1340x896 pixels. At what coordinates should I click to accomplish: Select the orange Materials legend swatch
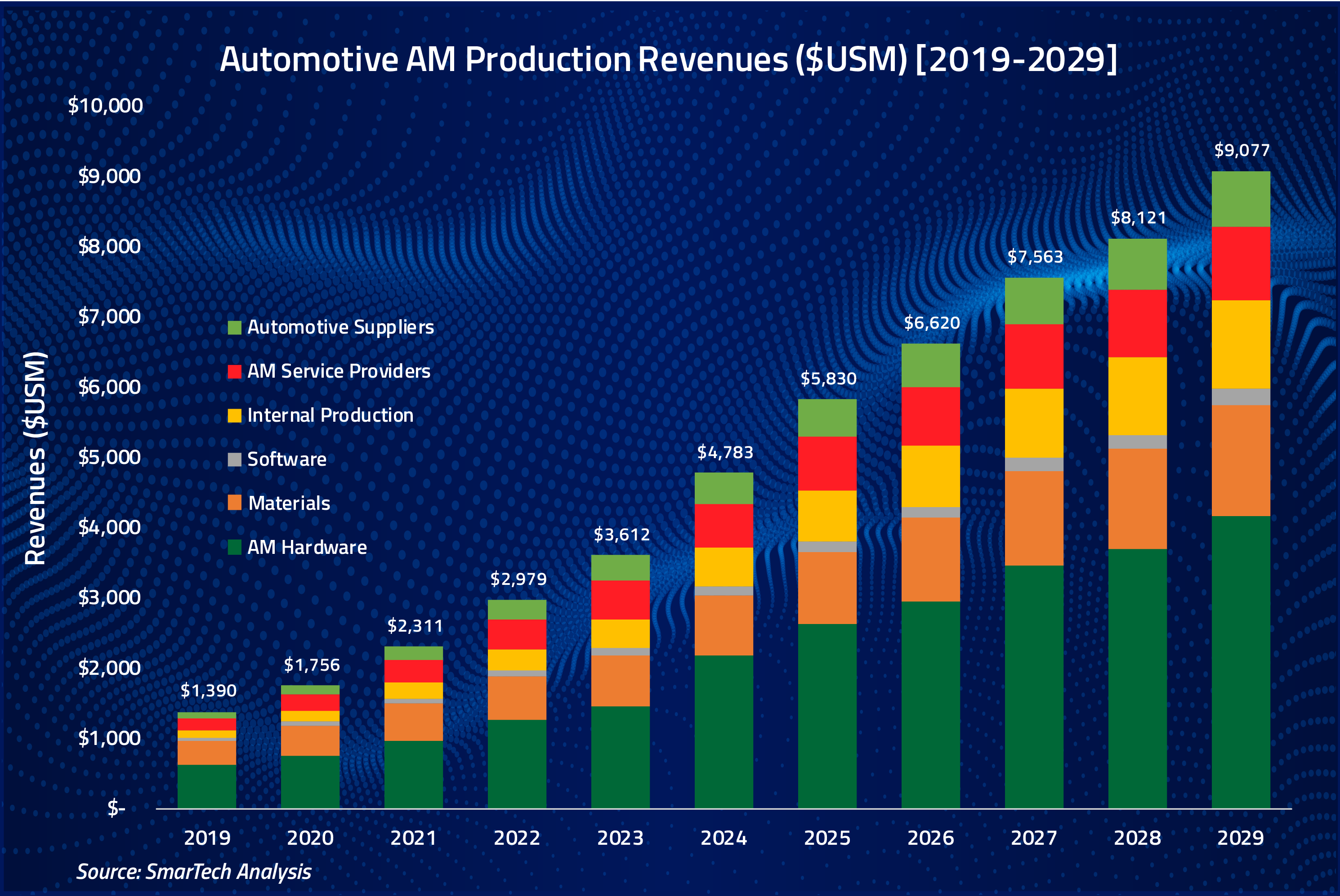tap(234, 504)
